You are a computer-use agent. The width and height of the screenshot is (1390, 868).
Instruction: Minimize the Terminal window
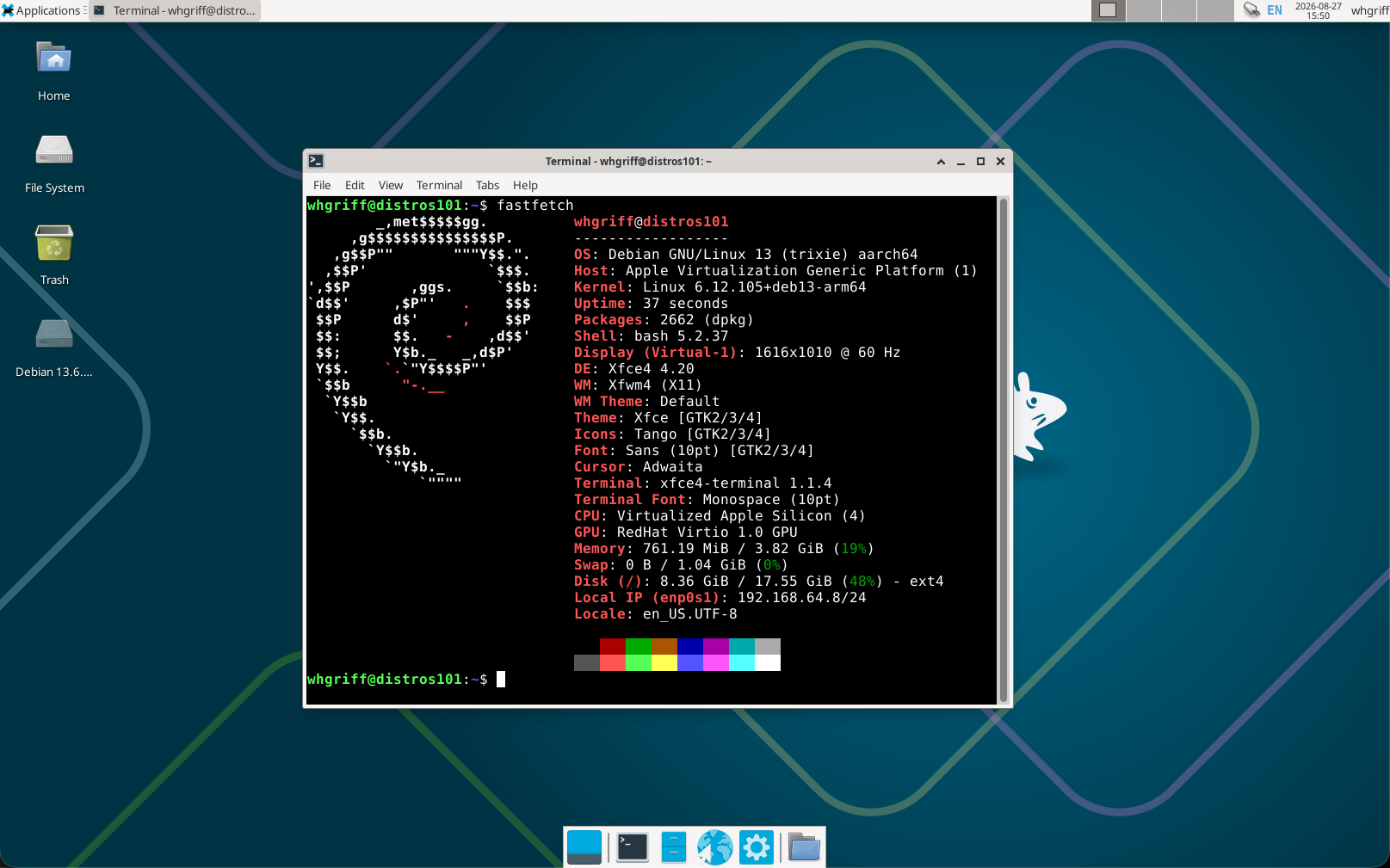click(961, 161)
